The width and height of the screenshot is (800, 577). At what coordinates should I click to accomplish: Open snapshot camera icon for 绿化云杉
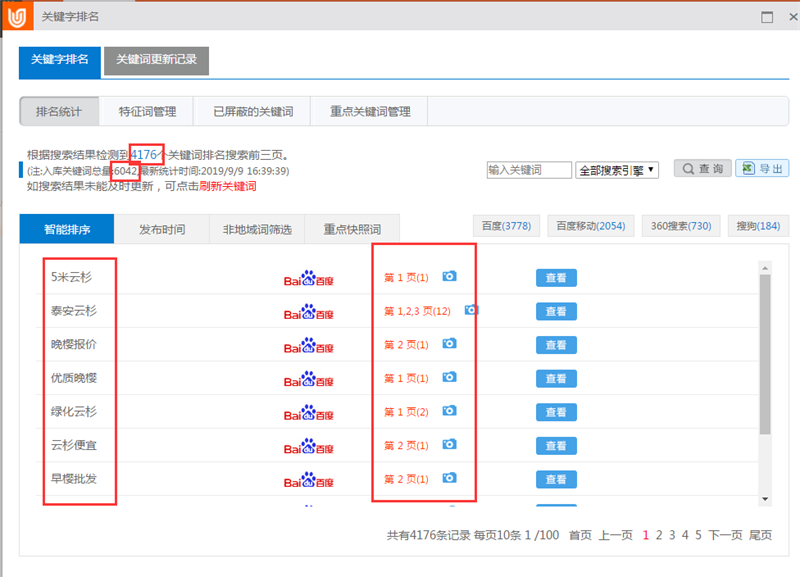click(449, 411)
